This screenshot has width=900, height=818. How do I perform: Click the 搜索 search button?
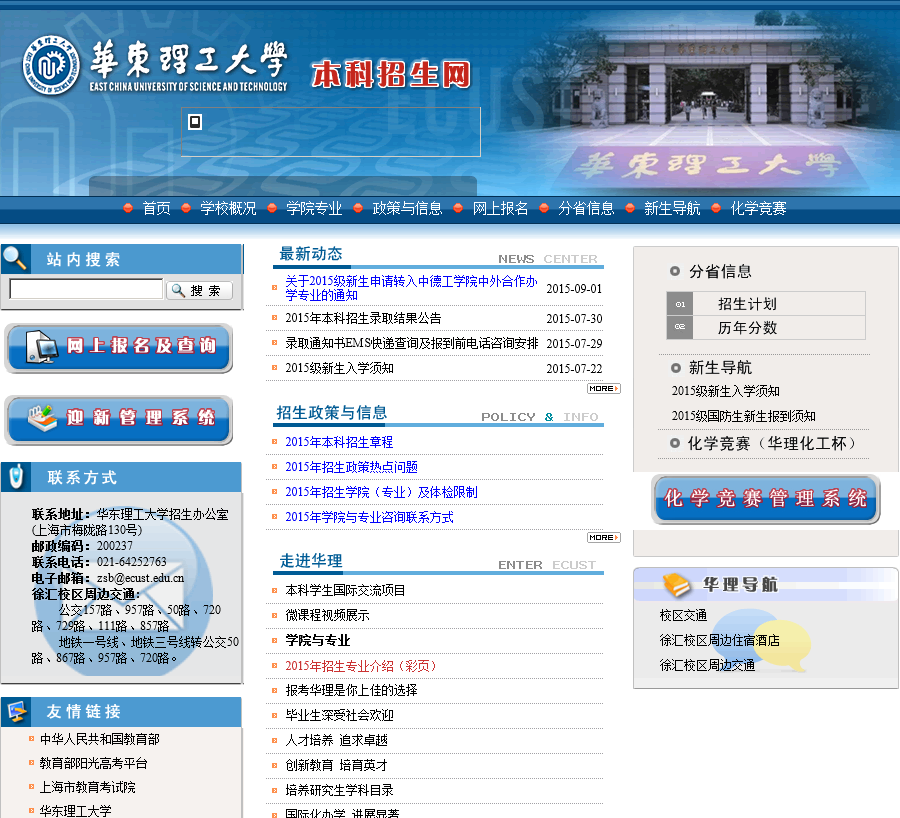199,290
